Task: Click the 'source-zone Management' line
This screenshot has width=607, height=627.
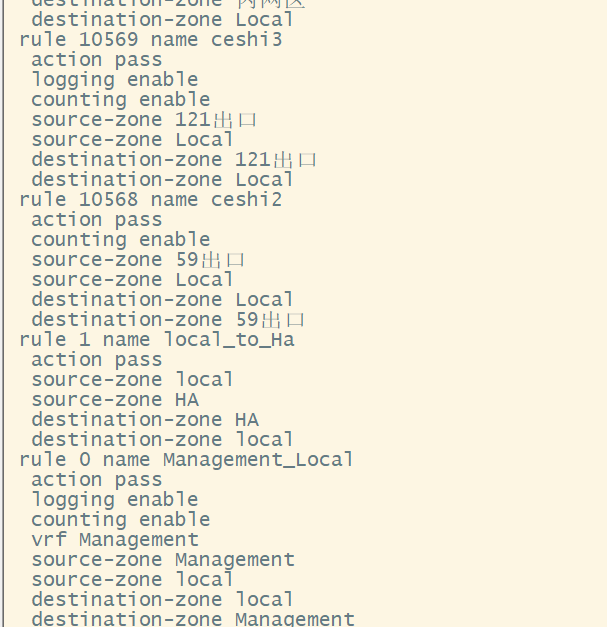Action: point(163,560)
